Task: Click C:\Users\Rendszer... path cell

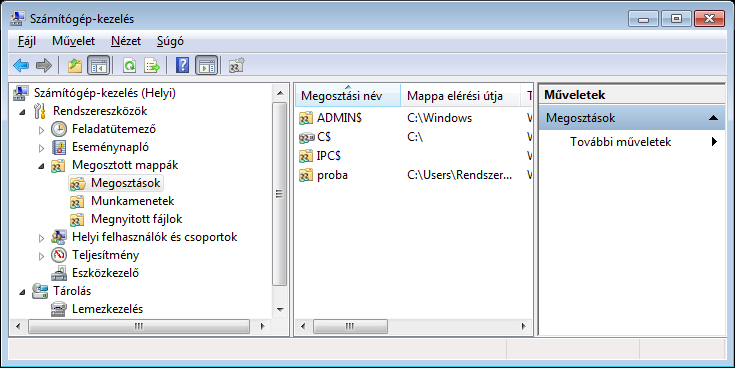Action: click(x=459, y=175)
